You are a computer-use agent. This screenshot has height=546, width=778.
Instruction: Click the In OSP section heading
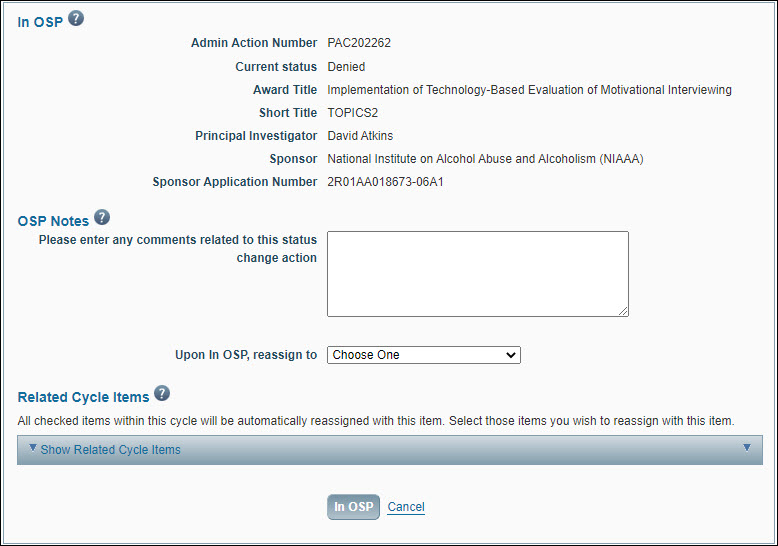tap(40, 22)
